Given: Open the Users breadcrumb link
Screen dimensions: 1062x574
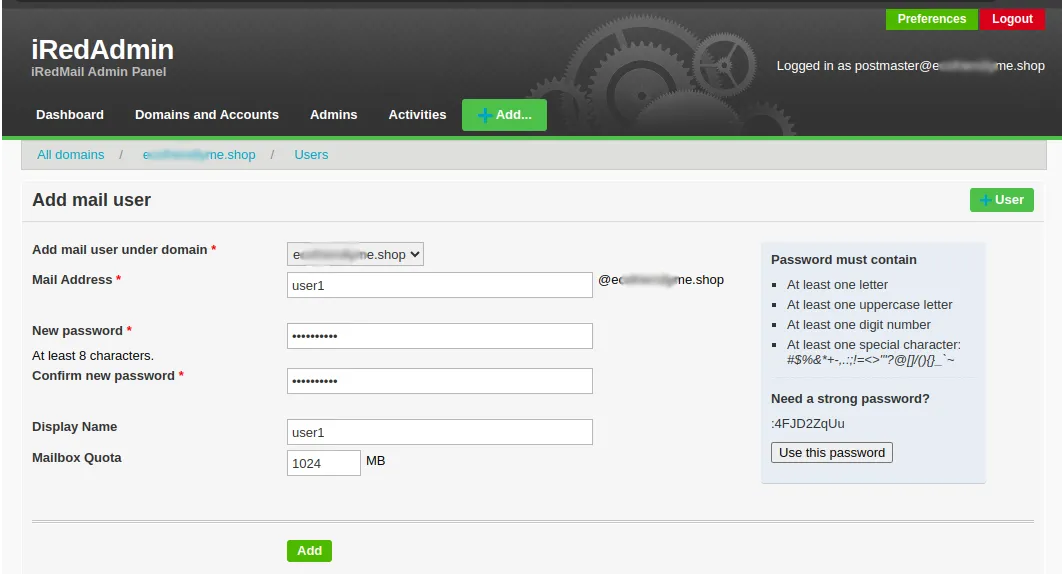Looking at the screenshot, I should (x=311, y=155).
